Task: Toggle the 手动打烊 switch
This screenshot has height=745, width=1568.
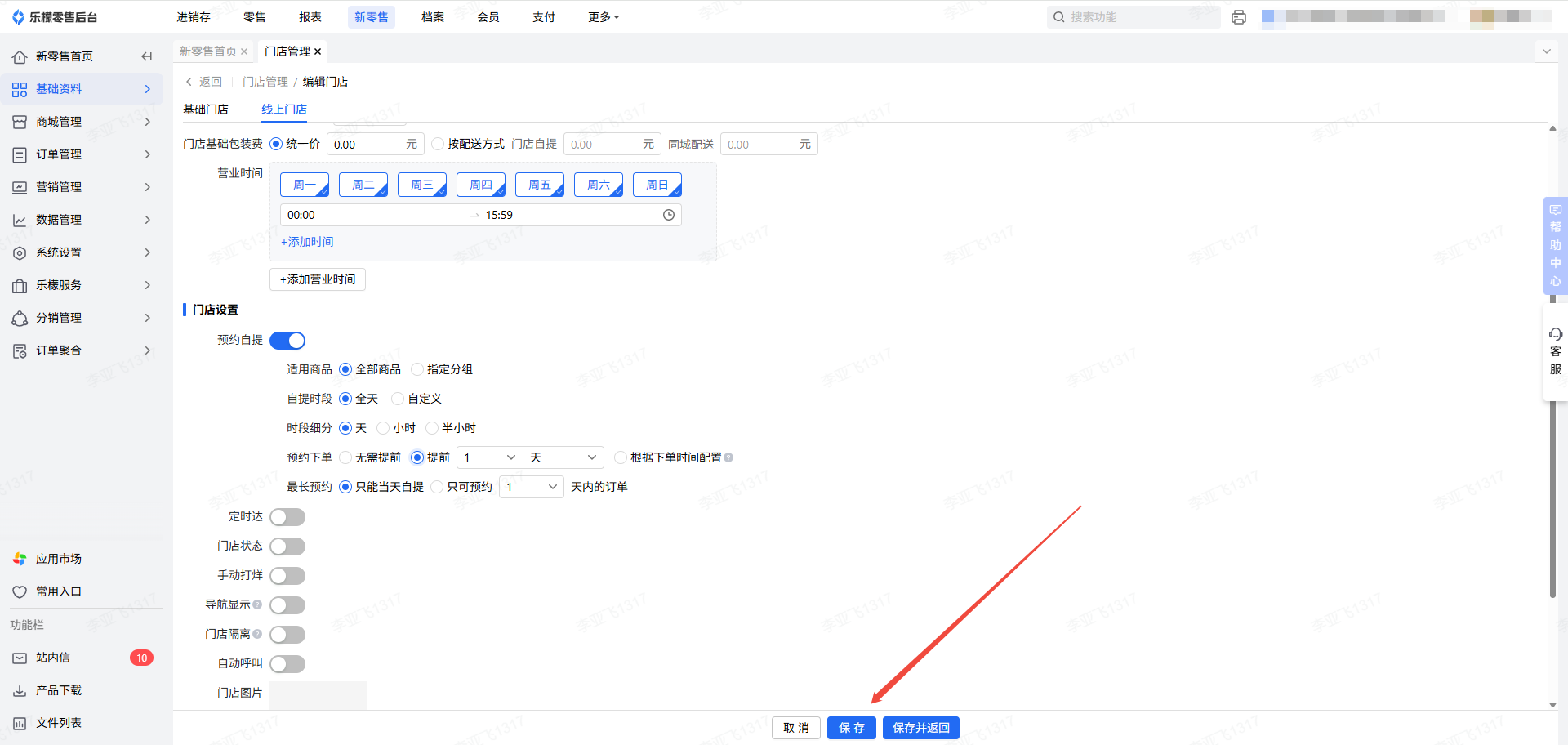Action: coord(287,576)
